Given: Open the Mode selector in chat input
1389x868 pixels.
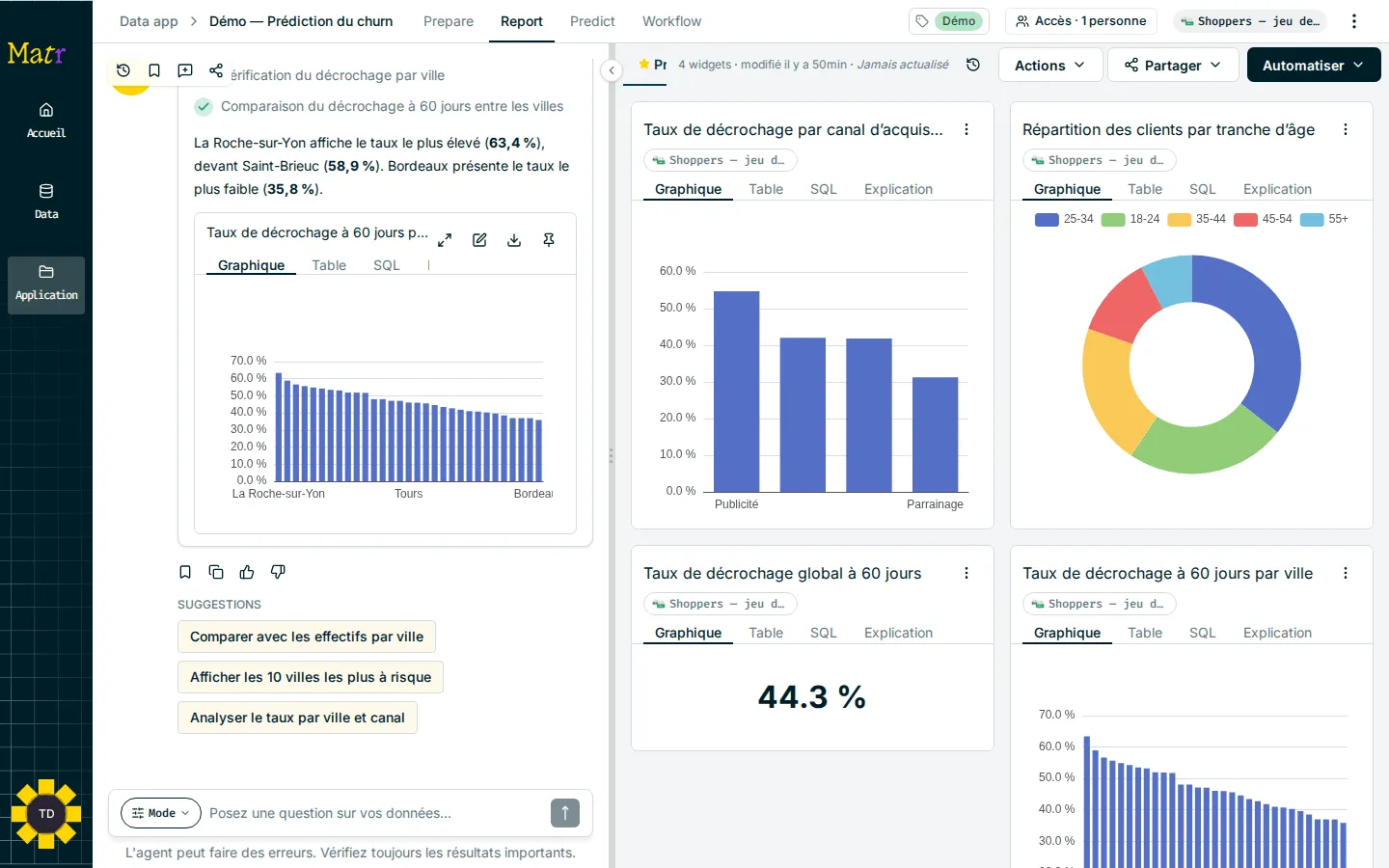Looking at the screenshot, I should 161,813.
